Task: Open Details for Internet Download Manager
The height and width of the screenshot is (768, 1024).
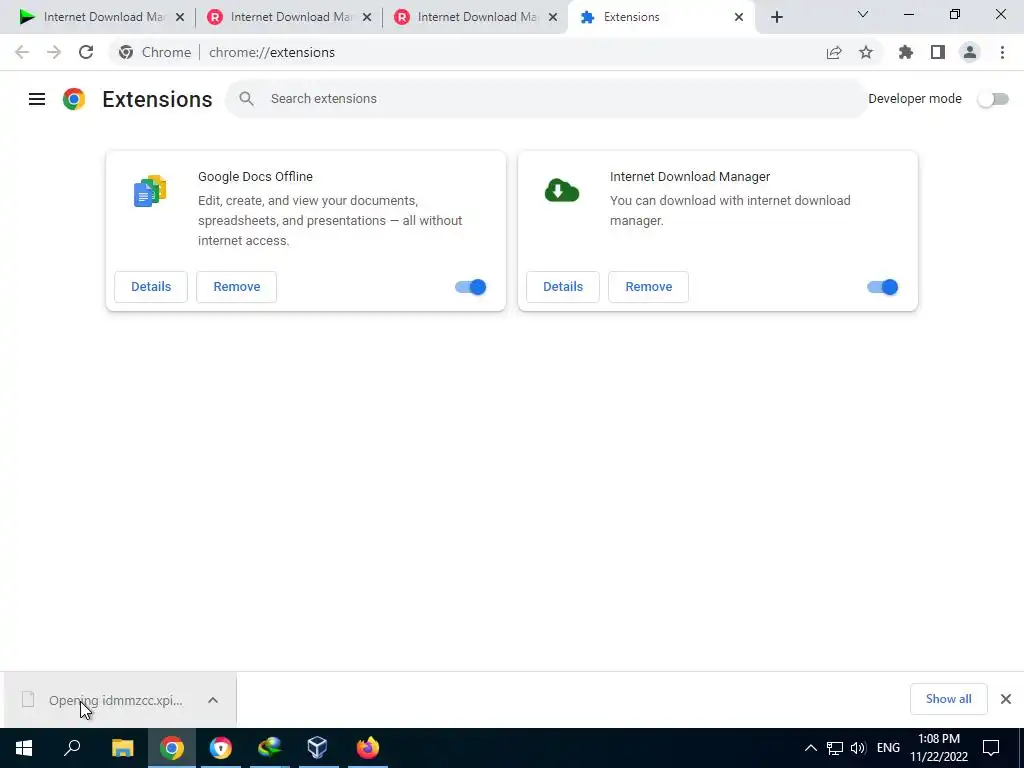Action: point(563,287)
